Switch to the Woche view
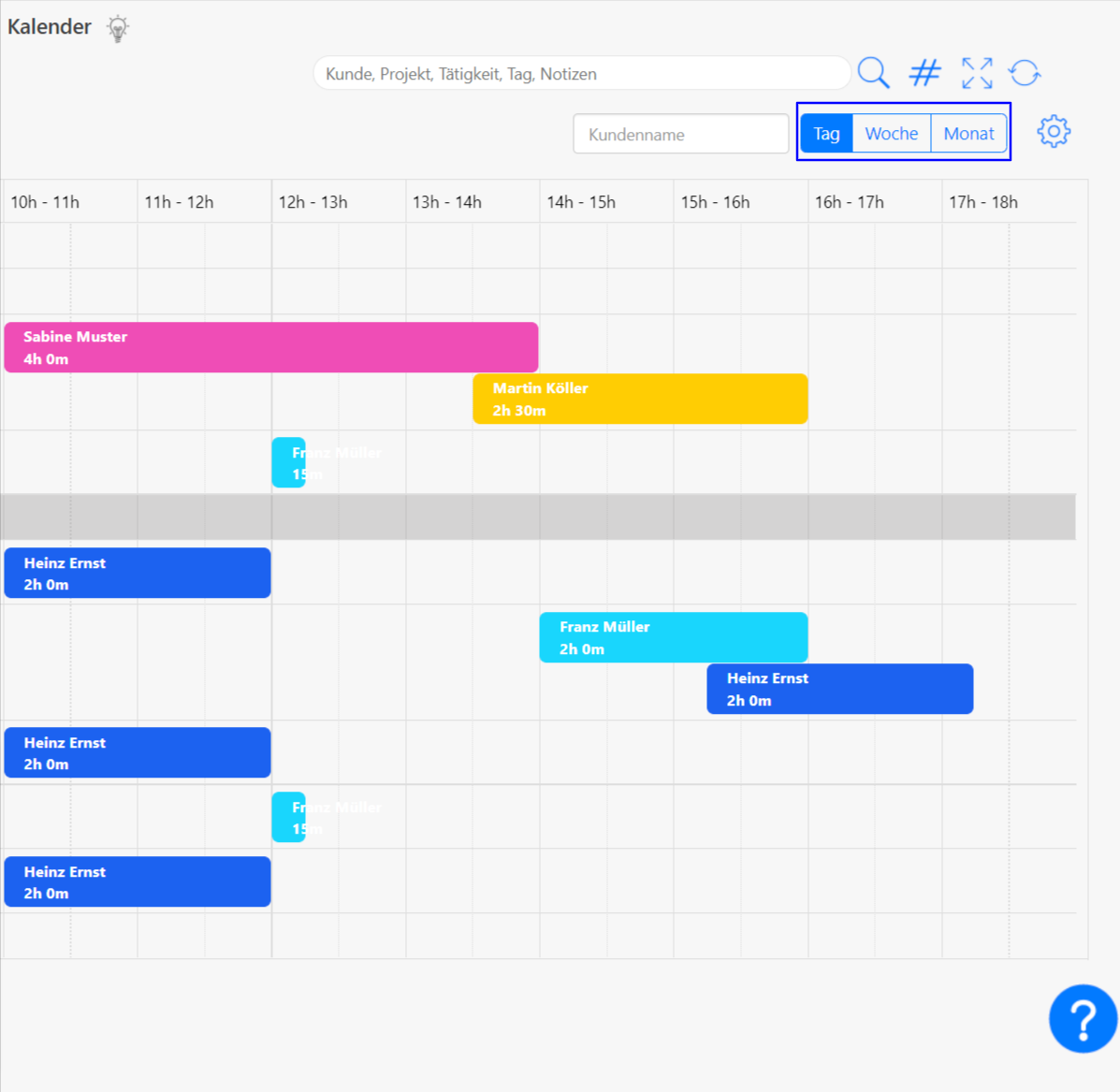 coord(891,133)
